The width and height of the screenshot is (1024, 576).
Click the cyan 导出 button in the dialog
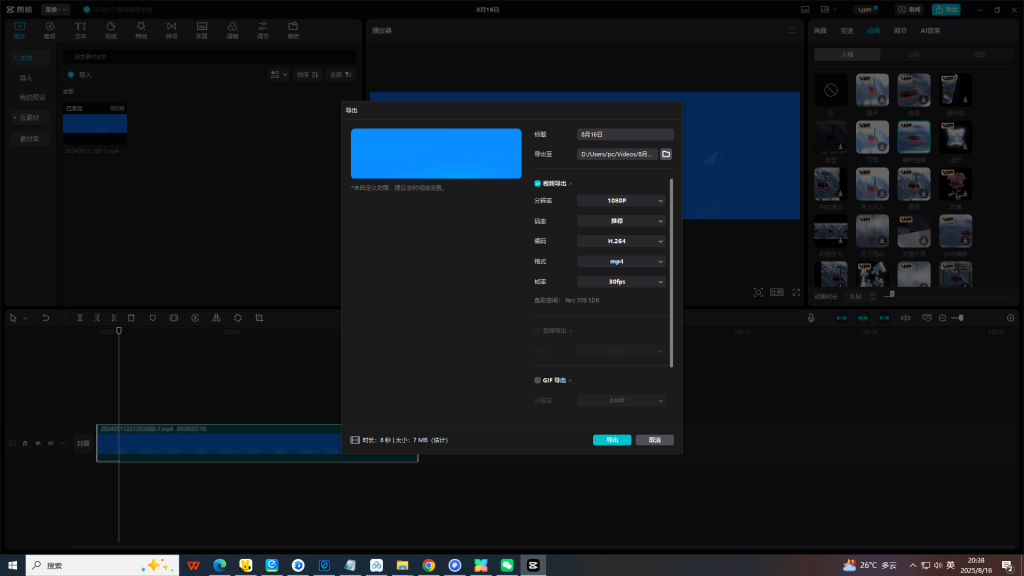pos(612,440)
